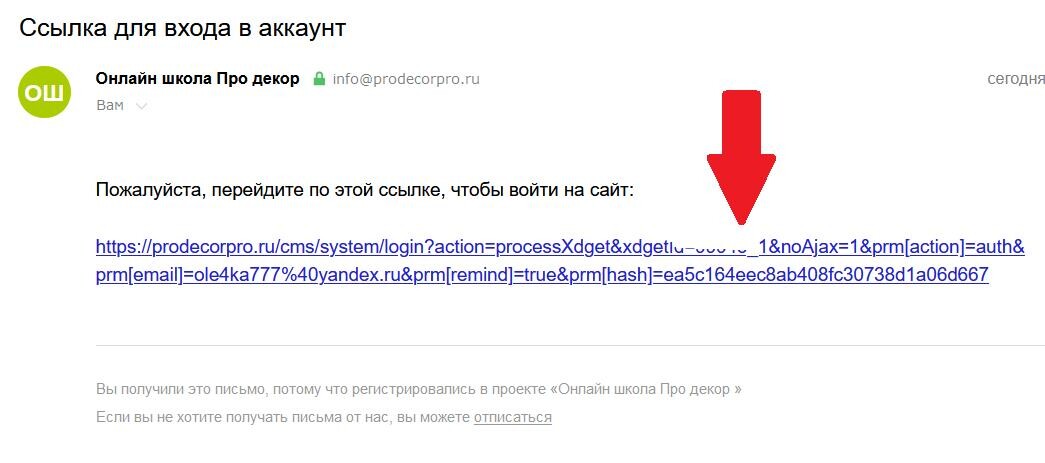Select sender address info@prodecorpro.ru
This screenshot has height=463, width=1045.
pyautogui.click(x=406, y=79)
